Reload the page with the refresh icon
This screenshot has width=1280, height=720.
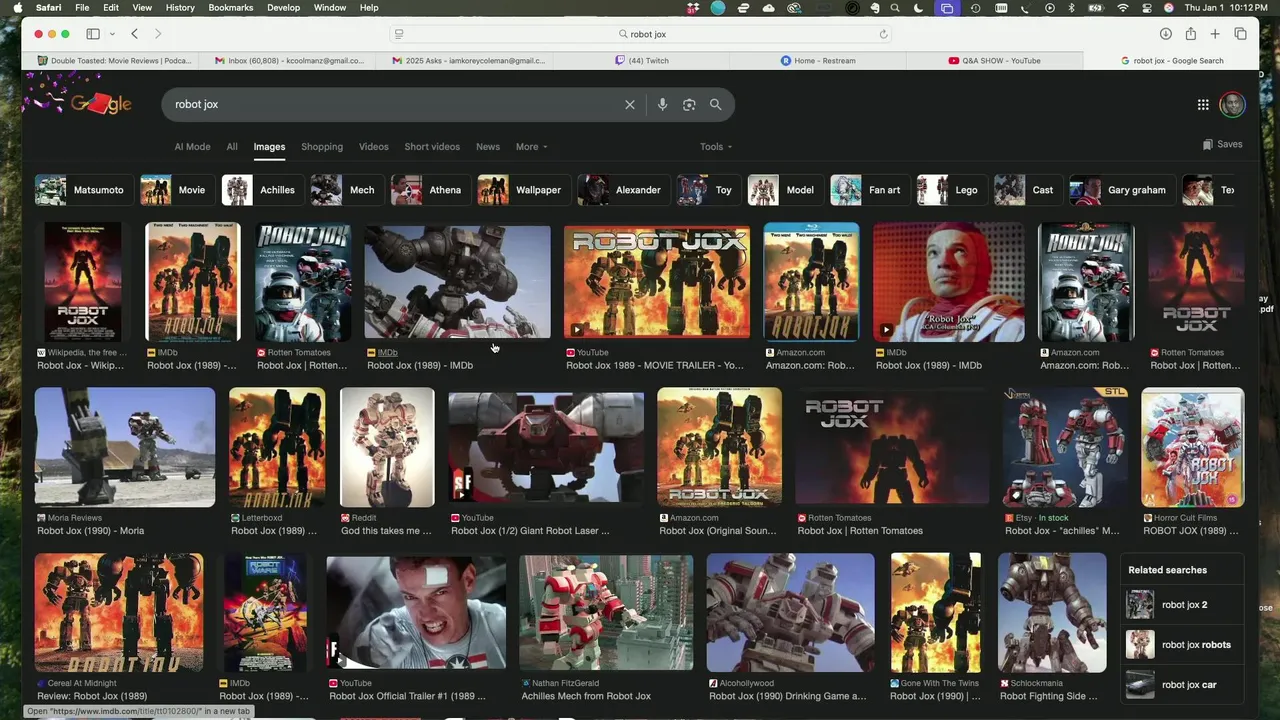click(883, 34)
